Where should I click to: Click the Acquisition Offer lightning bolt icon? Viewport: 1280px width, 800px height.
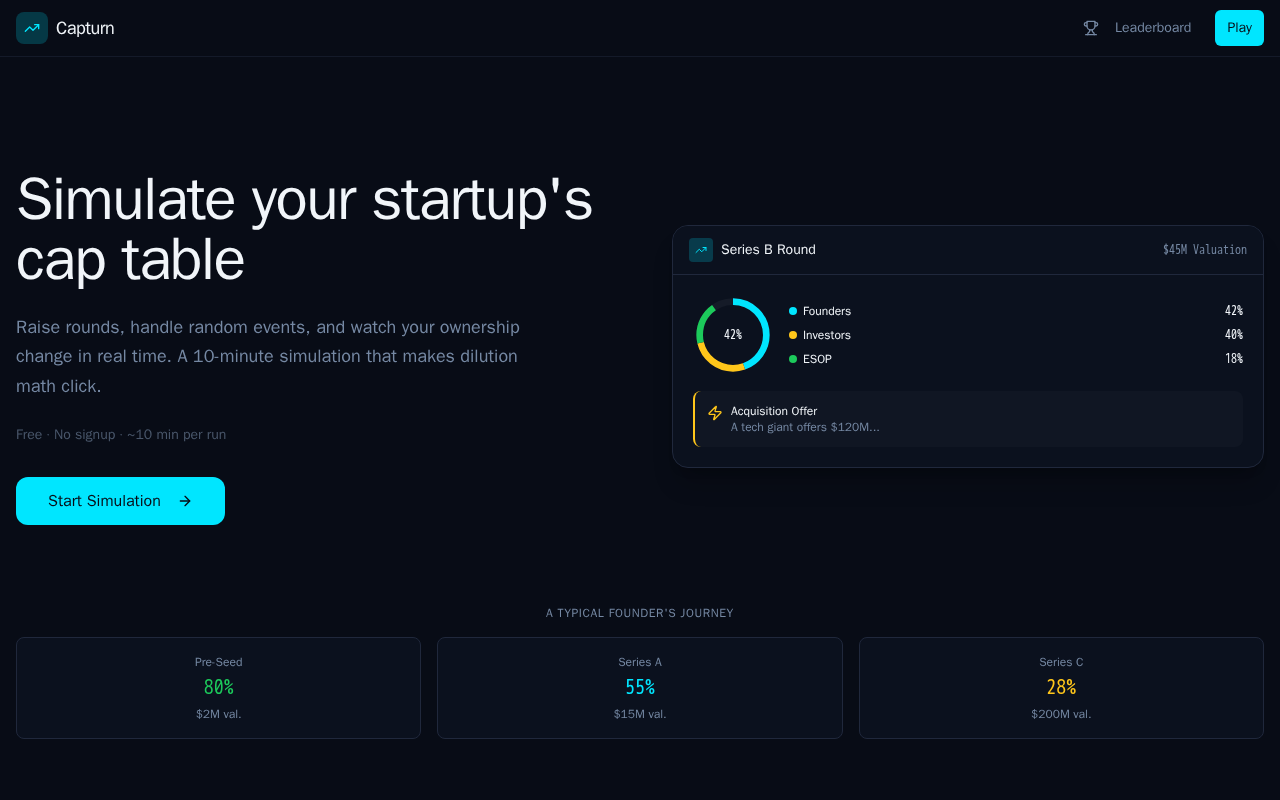[715, 413]
